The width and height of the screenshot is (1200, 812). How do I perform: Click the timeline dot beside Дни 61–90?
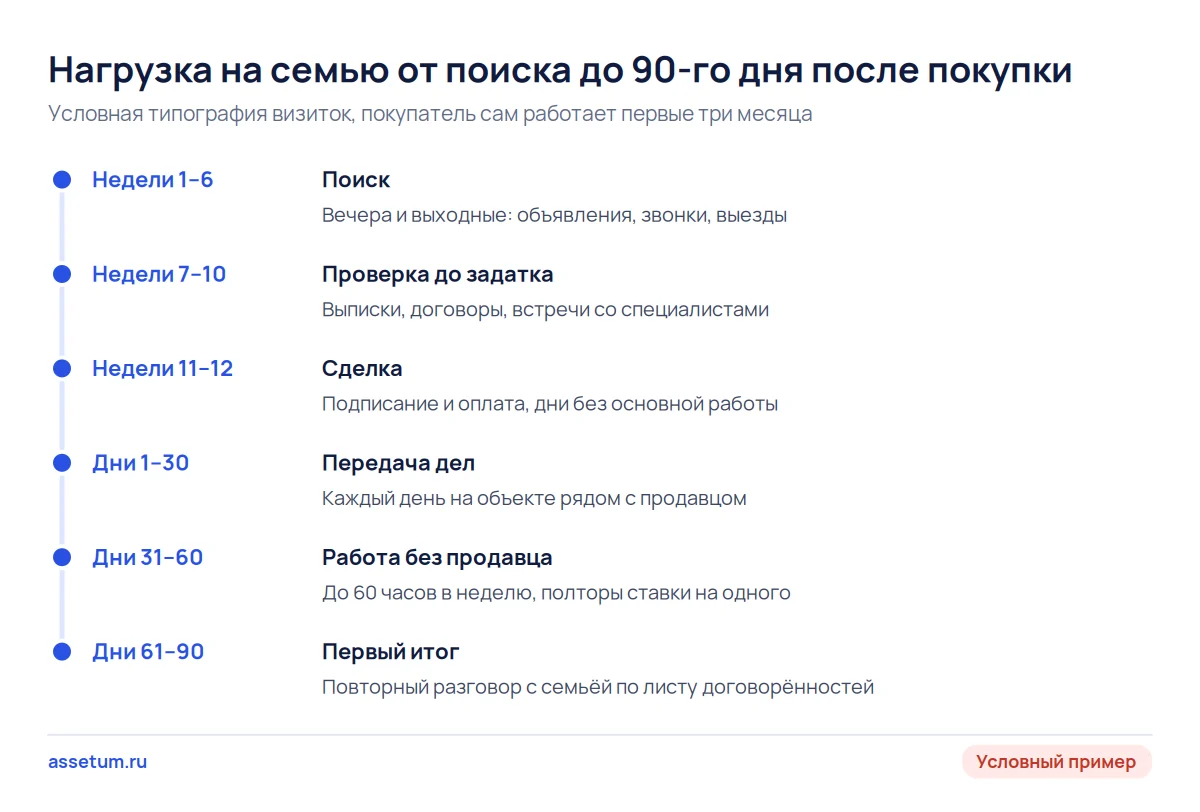point(62,652)
